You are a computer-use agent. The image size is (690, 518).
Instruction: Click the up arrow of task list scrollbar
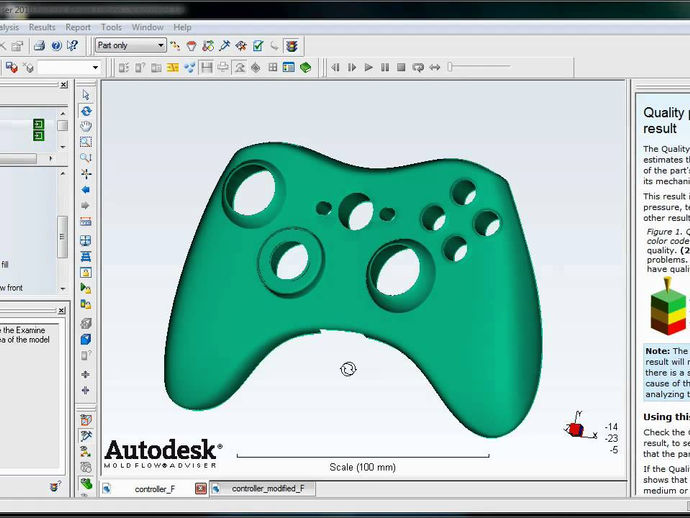(62, 114)
